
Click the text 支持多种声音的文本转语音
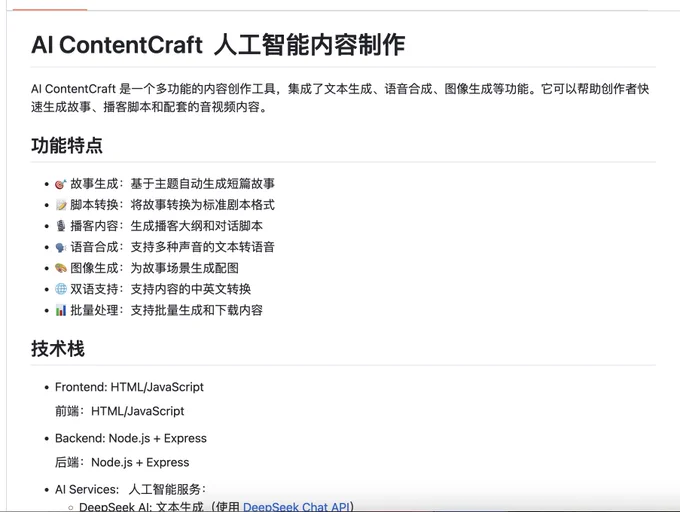tap(203, 247)
